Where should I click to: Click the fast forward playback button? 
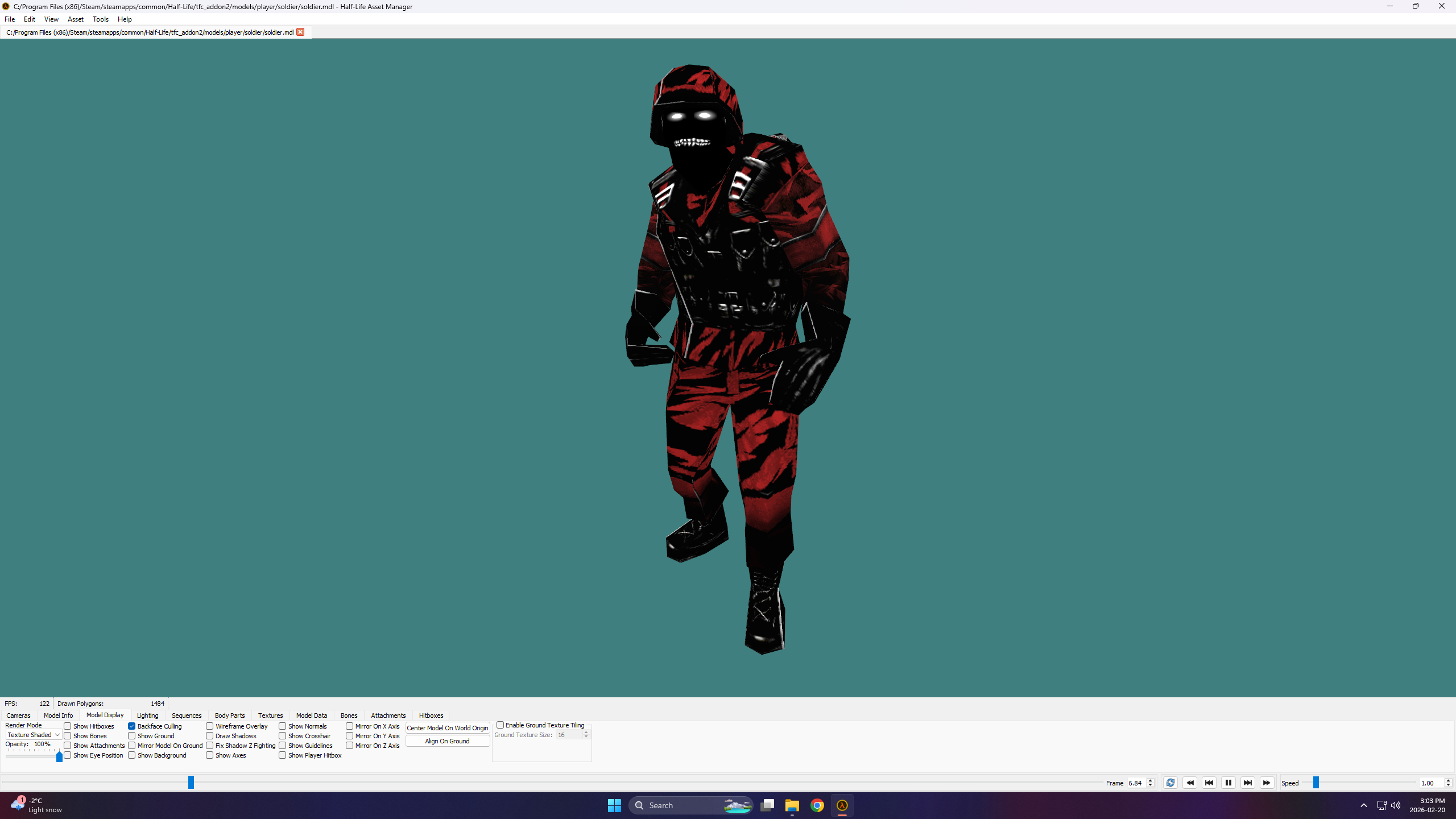pyautogui.click(x=1267, y=783)
